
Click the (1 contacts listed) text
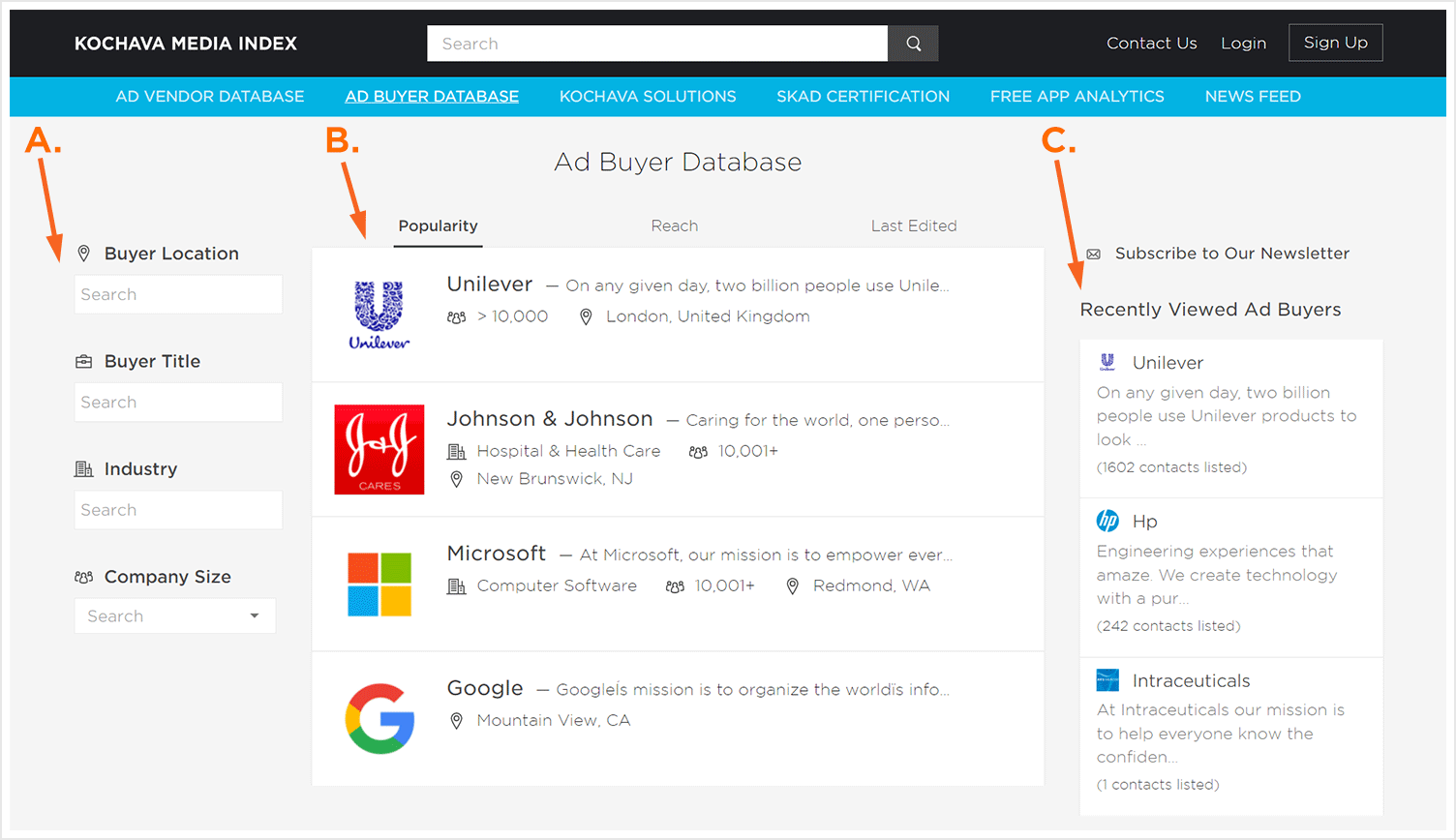pos(1158,785)
